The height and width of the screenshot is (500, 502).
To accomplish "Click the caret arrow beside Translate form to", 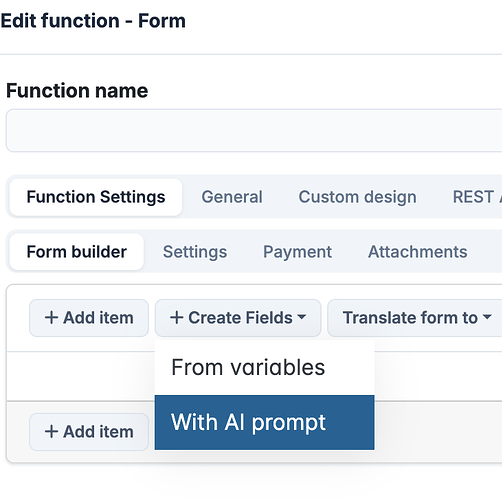I will pos(487,317).
